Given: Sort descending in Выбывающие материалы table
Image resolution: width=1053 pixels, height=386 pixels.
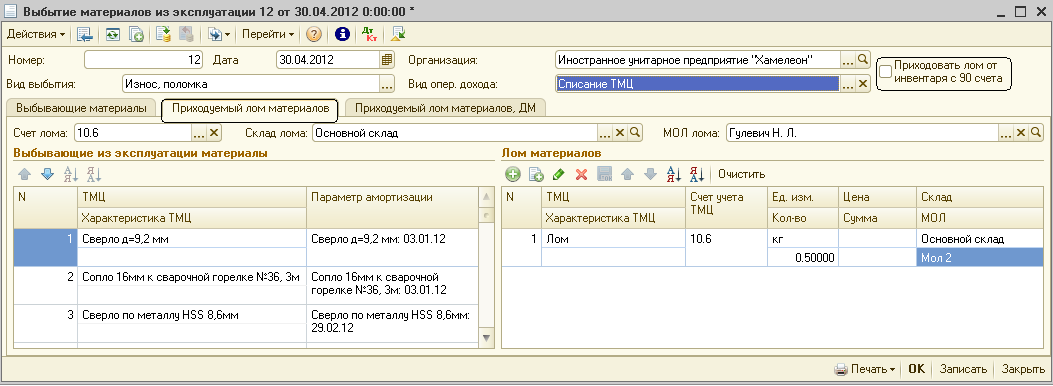Looking at the screenshot, I should (94, 175).
